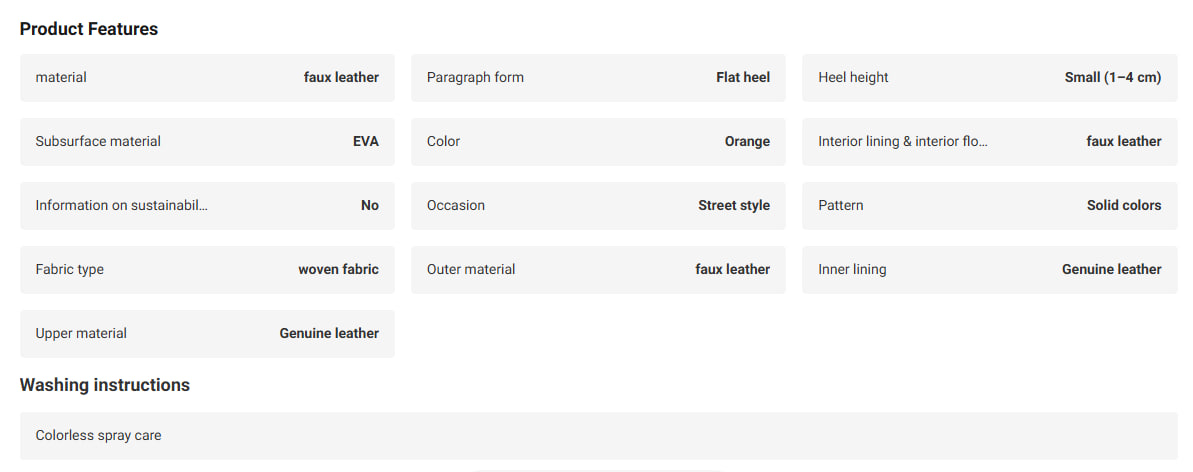Select the Fabric type woven fabric row
Viewport: 1193px width, 472px height.
coord(207,269)
